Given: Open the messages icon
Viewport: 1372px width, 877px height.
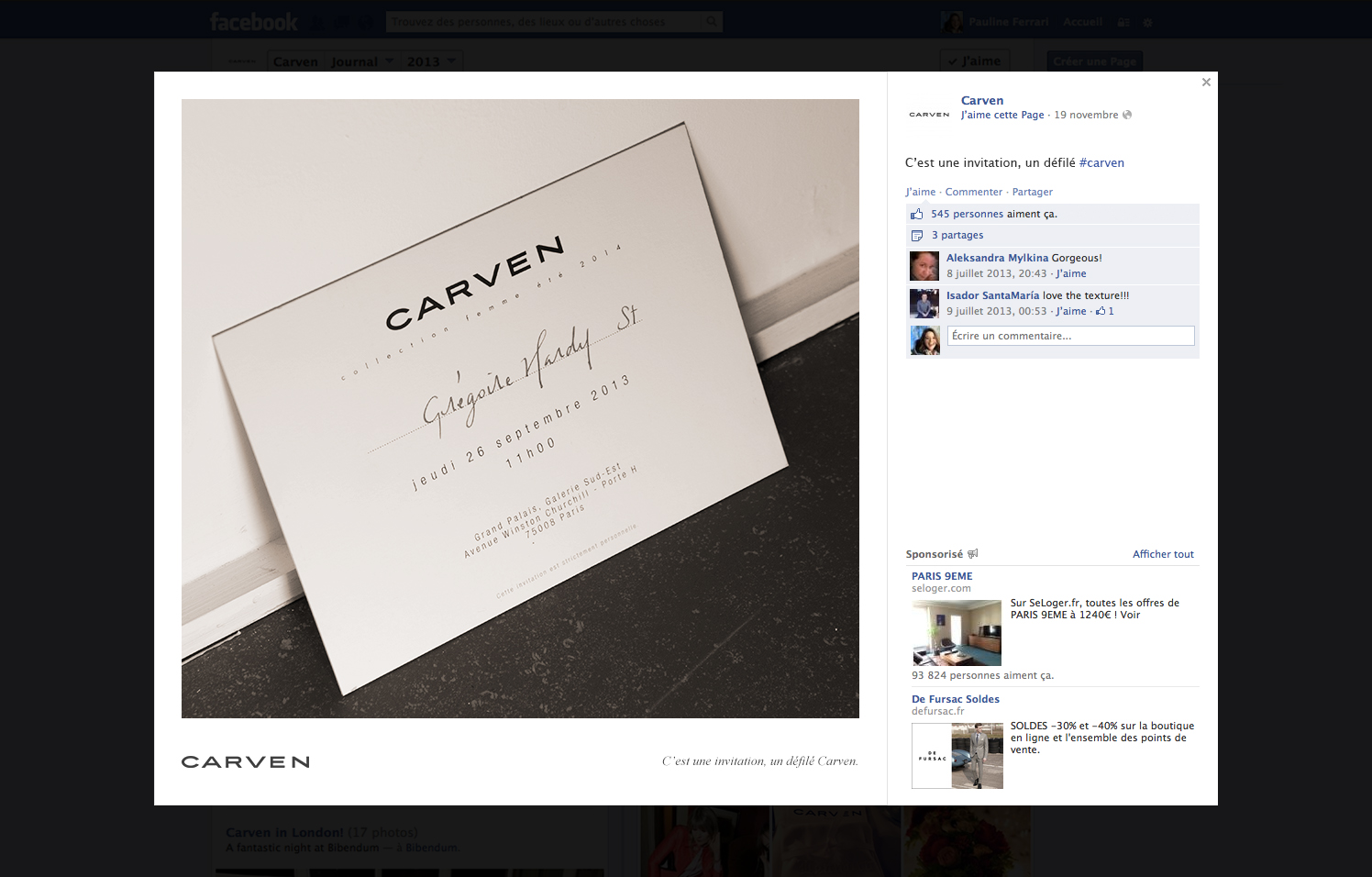Looking at the screenshot, I should [342, 21].
